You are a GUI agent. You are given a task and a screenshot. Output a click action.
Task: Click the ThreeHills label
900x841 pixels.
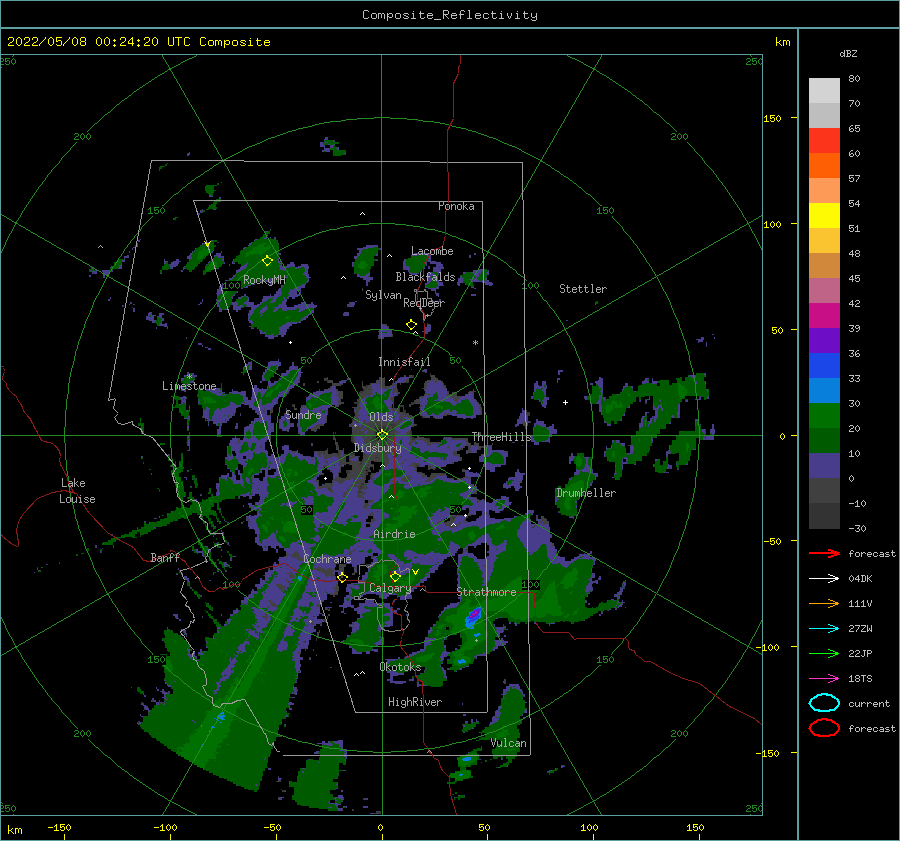502,437
